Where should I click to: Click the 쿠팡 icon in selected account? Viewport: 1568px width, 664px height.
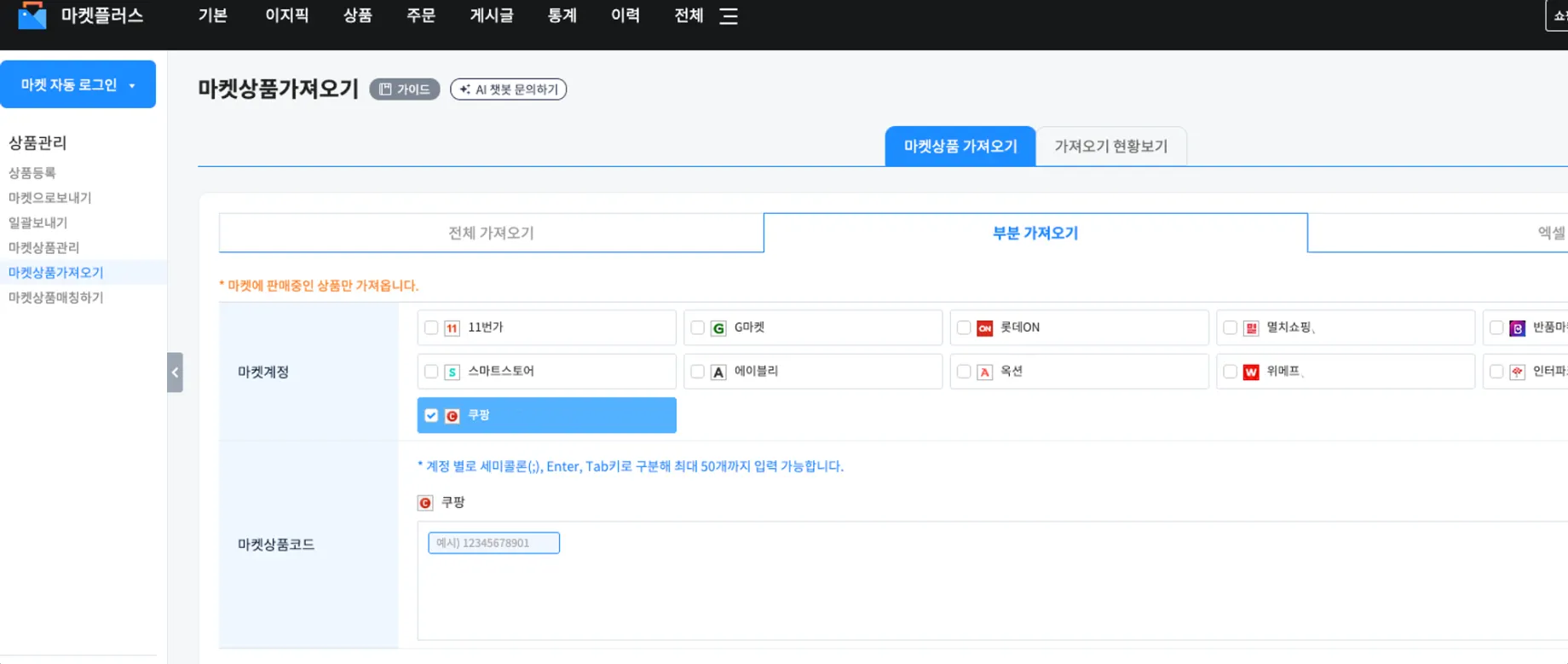coord(452,416)
